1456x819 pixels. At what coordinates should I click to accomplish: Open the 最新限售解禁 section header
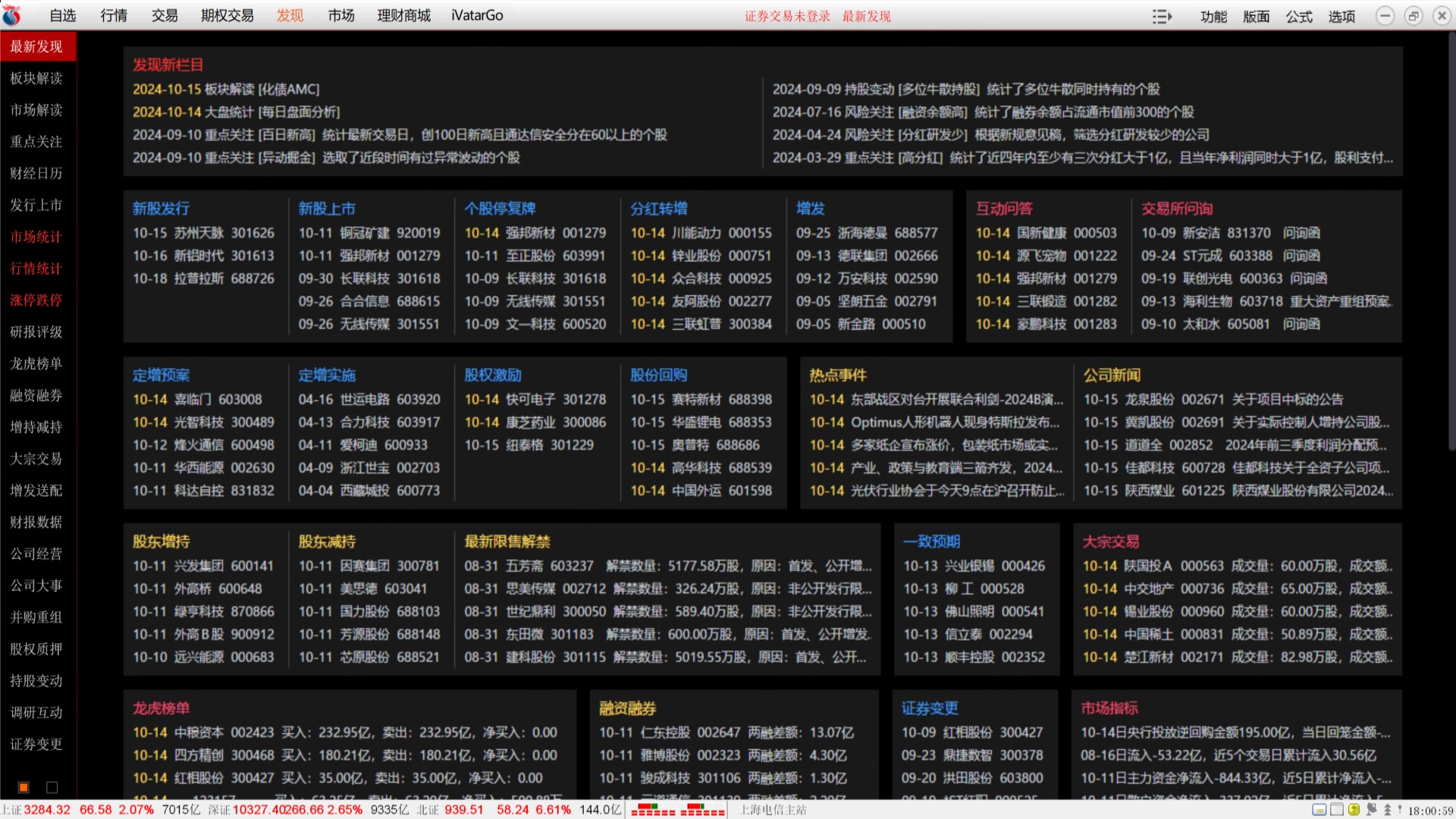pos(507,541)
